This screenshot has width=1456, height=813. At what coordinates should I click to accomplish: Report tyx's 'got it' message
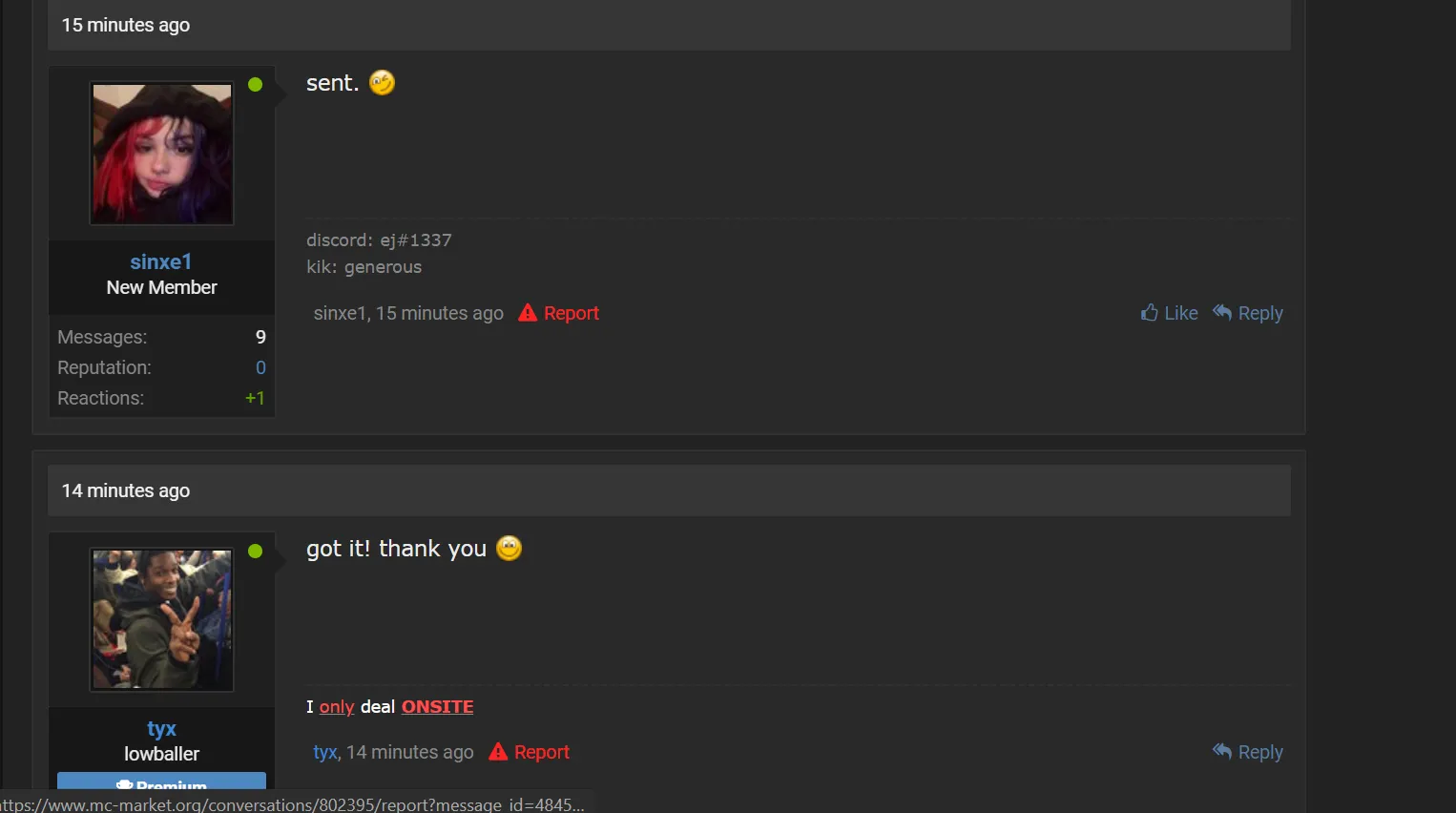(542, 752)
